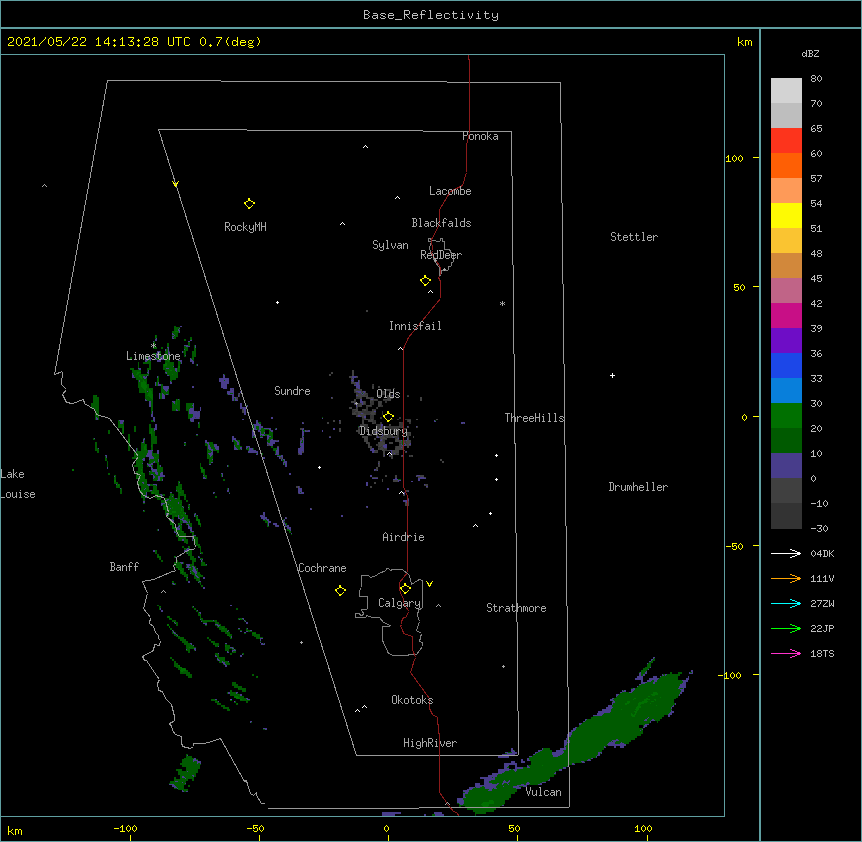862x842 pixels.
Task: Click the purple swatch in the dBZ color bar
Action: (x=786, y=341)
